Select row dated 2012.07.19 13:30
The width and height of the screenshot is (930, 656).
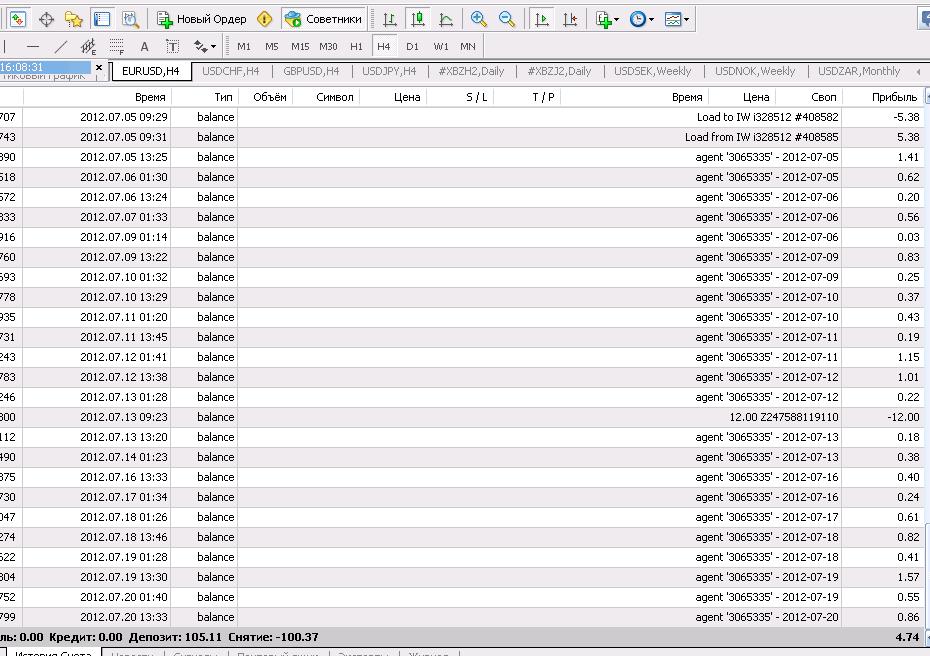coord(461,577)
